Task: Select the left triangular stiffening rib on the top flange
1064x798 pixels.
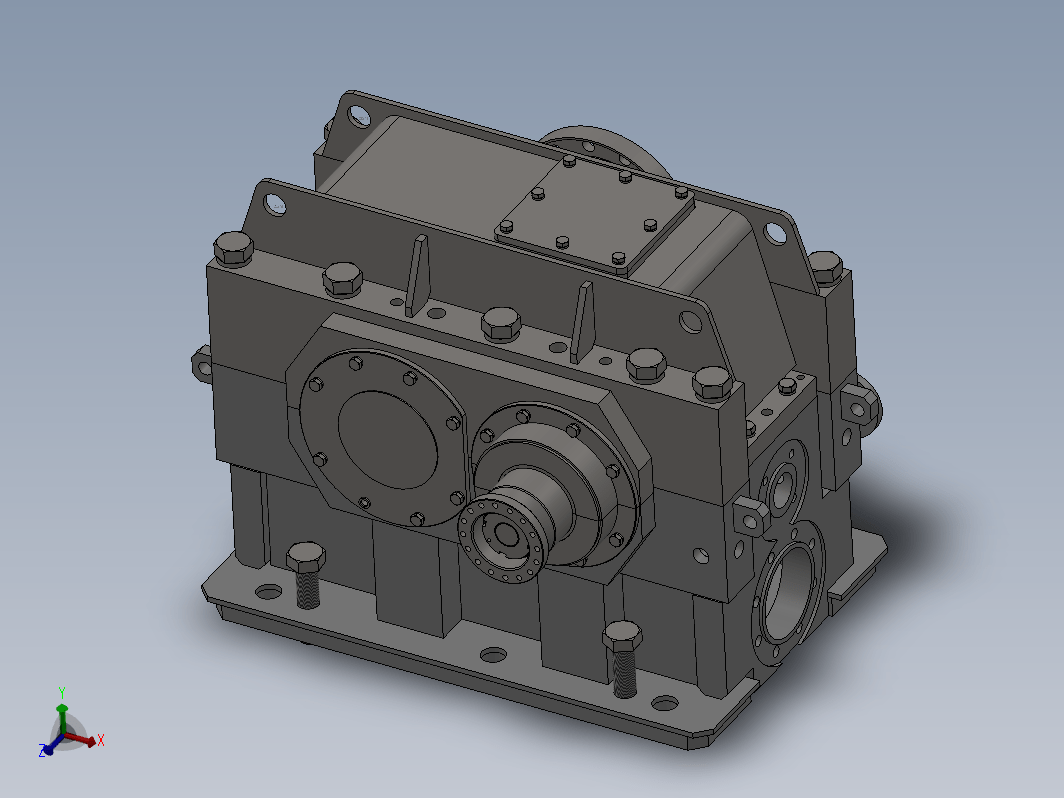Action: tap(417, 276)
